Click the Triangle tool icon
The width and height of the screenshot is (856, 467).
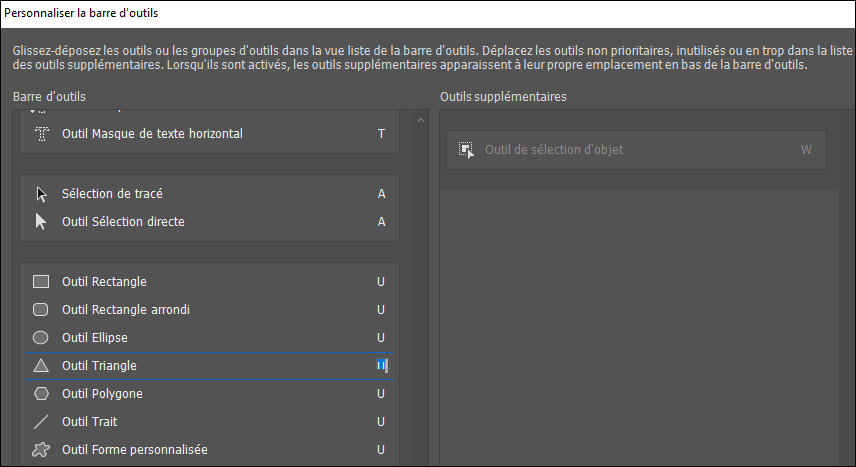[x=41, y=366]
